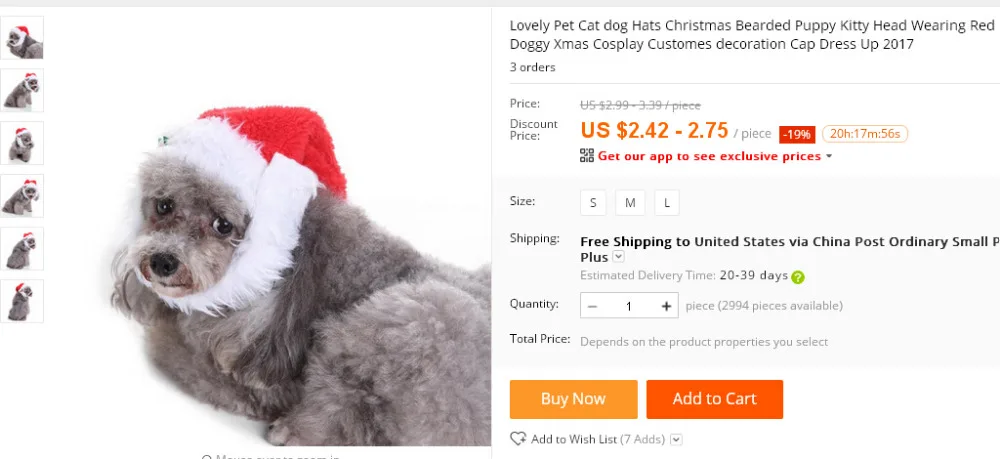Select the third product thumbnail
Viewport: 1000px width, 459px height.
pos(21,143)
